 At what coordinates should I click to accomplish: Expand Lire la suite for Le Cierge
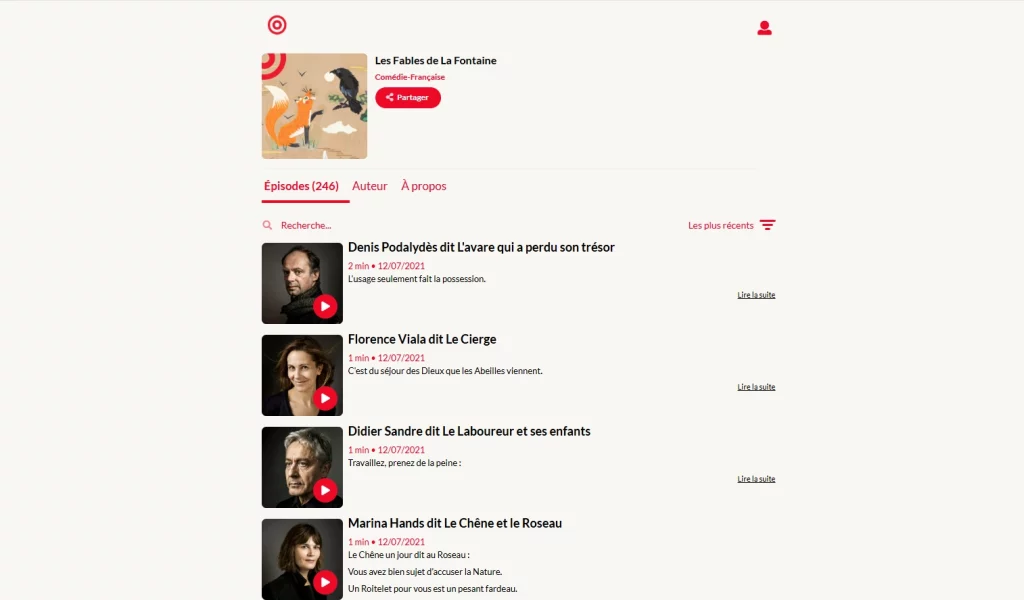point(756,387)
